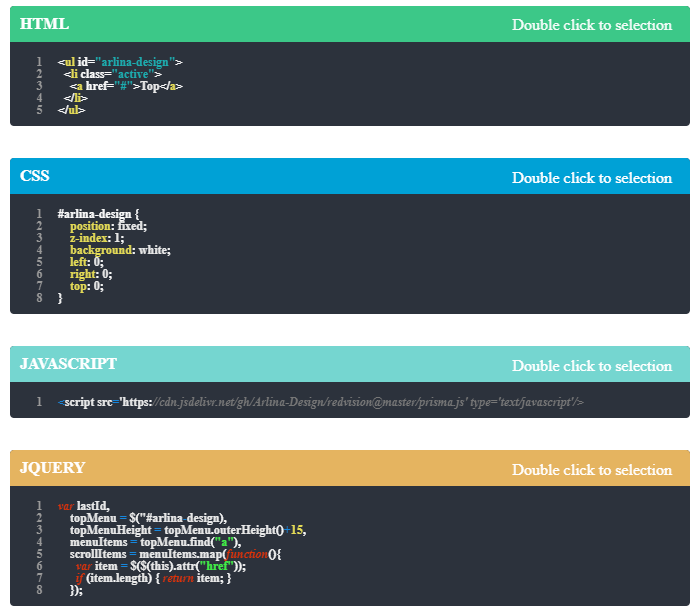Click the closing brace of the CSS rule

point(60,298)
